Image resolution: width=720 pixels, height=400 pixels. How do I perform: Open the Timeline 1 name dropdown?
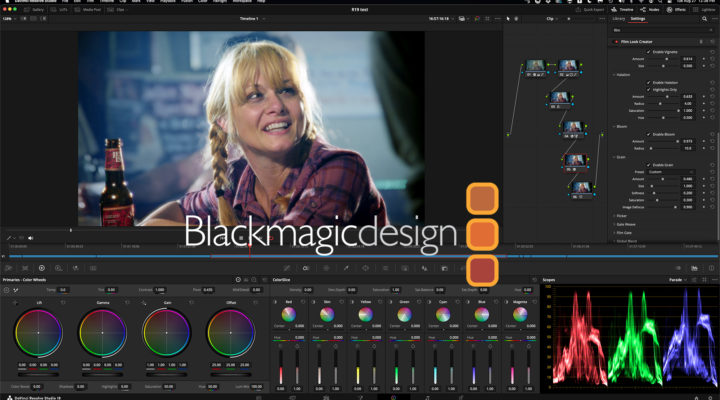(x=252, y=19)
